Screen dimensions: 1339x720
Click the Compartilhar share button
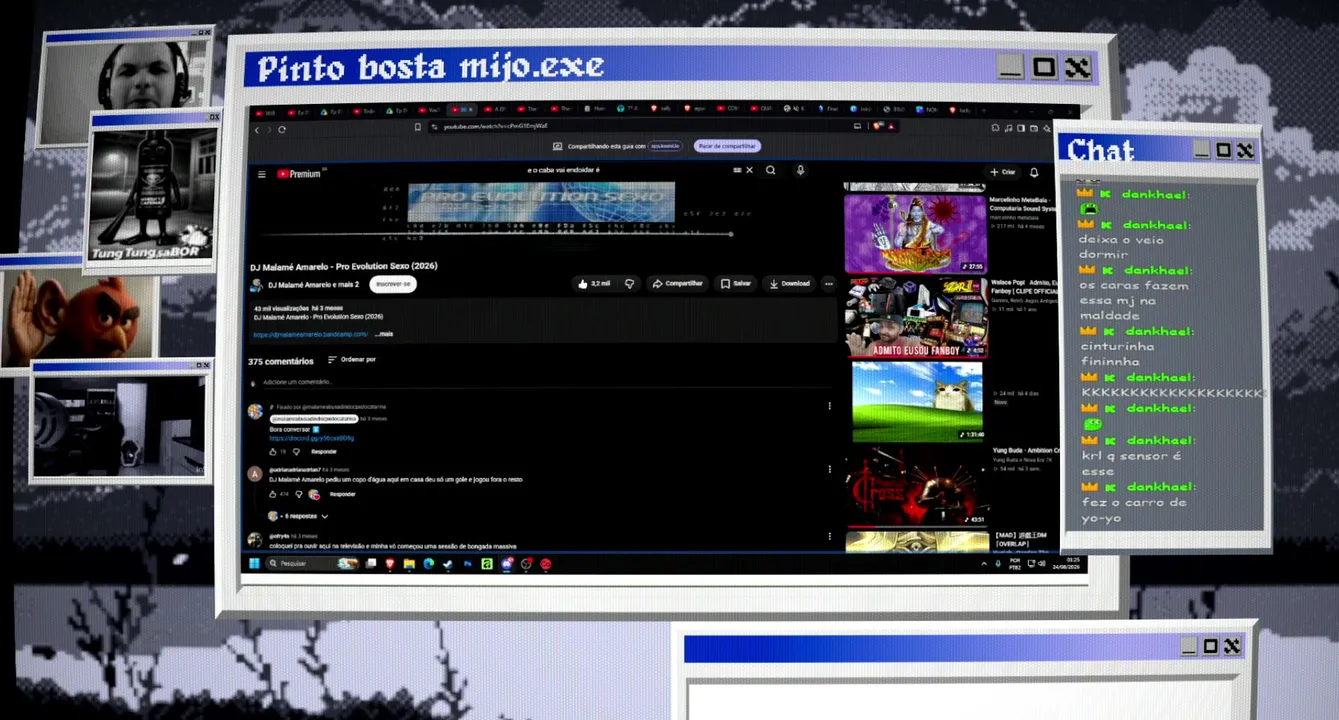(x=677, y=284)
